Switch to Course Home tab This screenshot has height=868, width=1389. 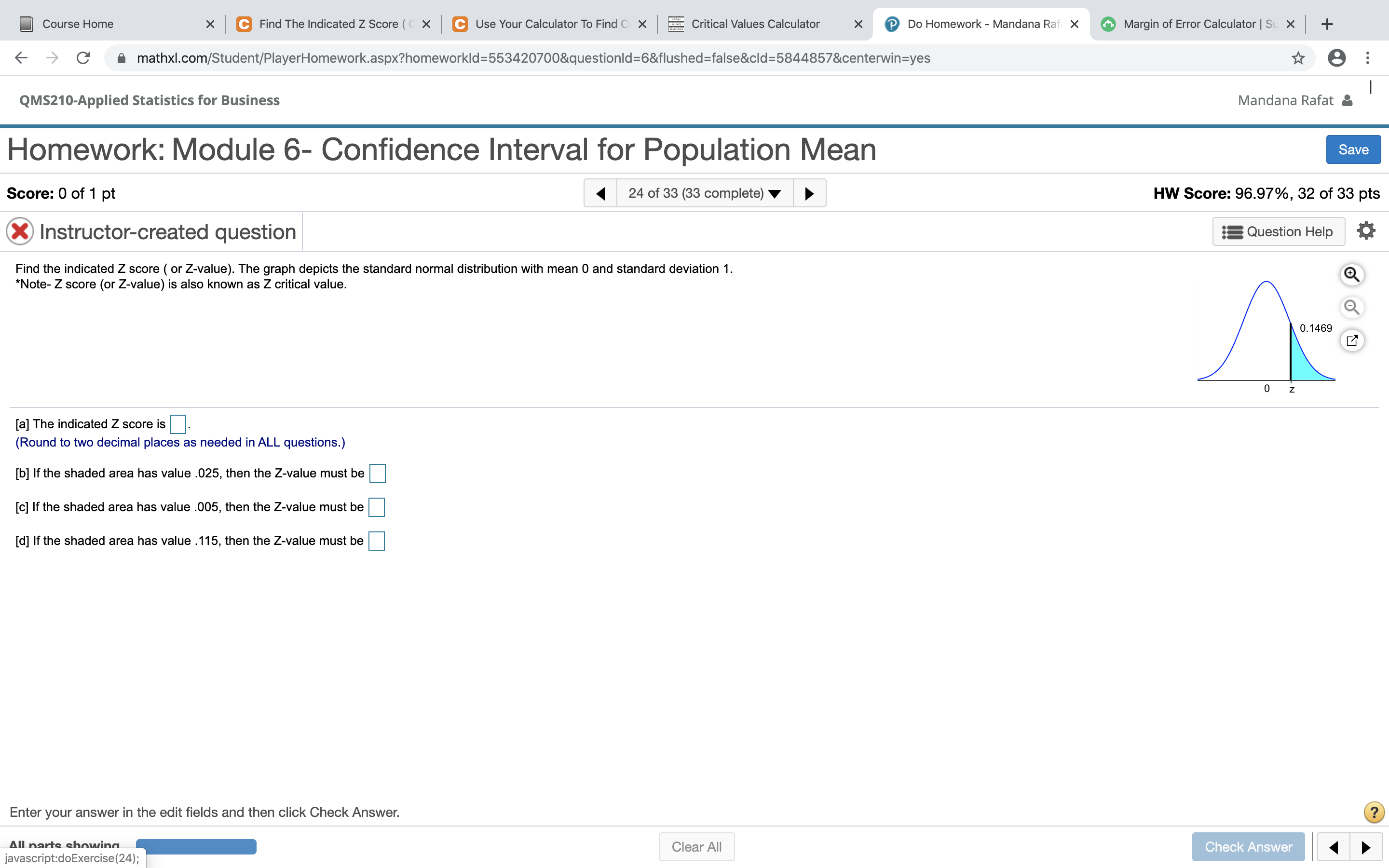point(78,24)
